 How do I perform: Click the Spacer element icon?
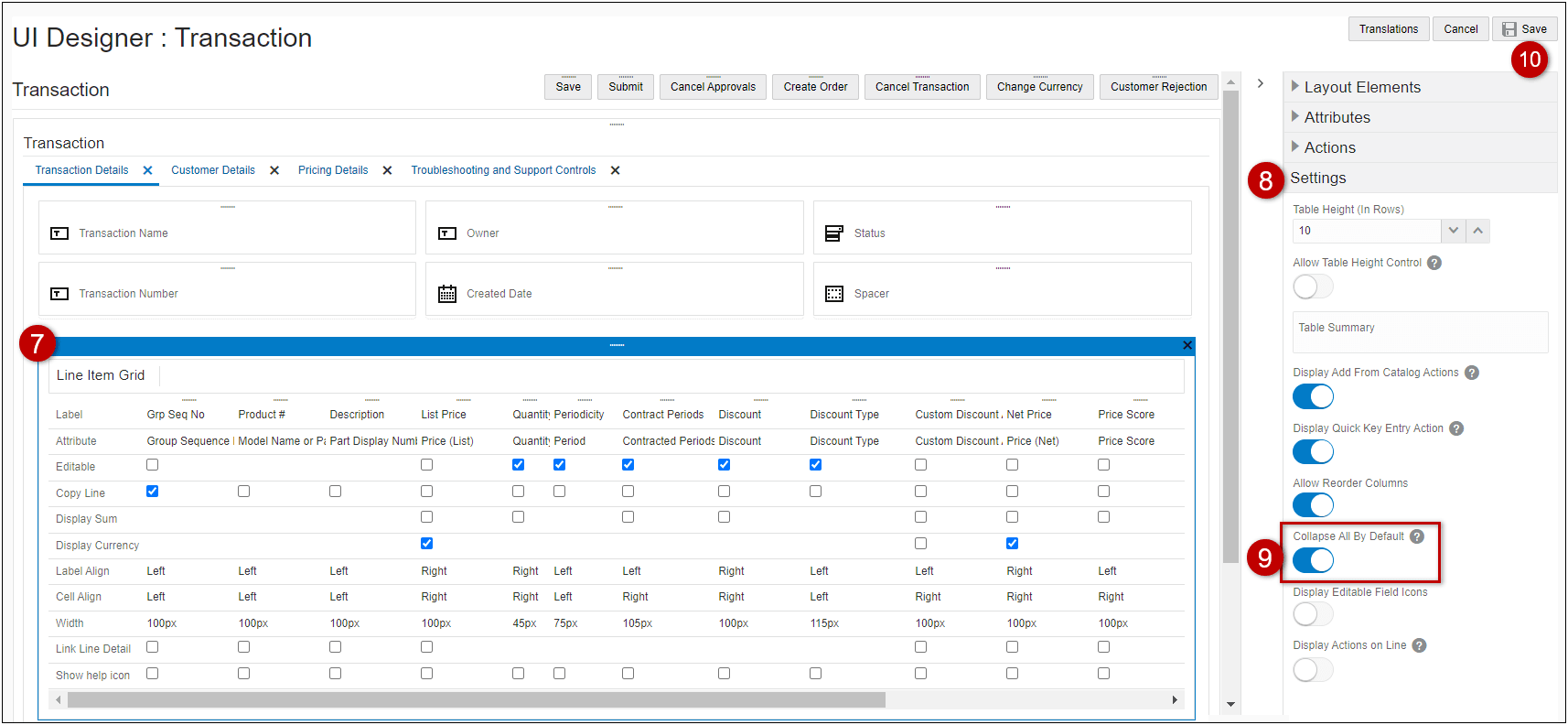pyautogui.click(x=834, y=294)
